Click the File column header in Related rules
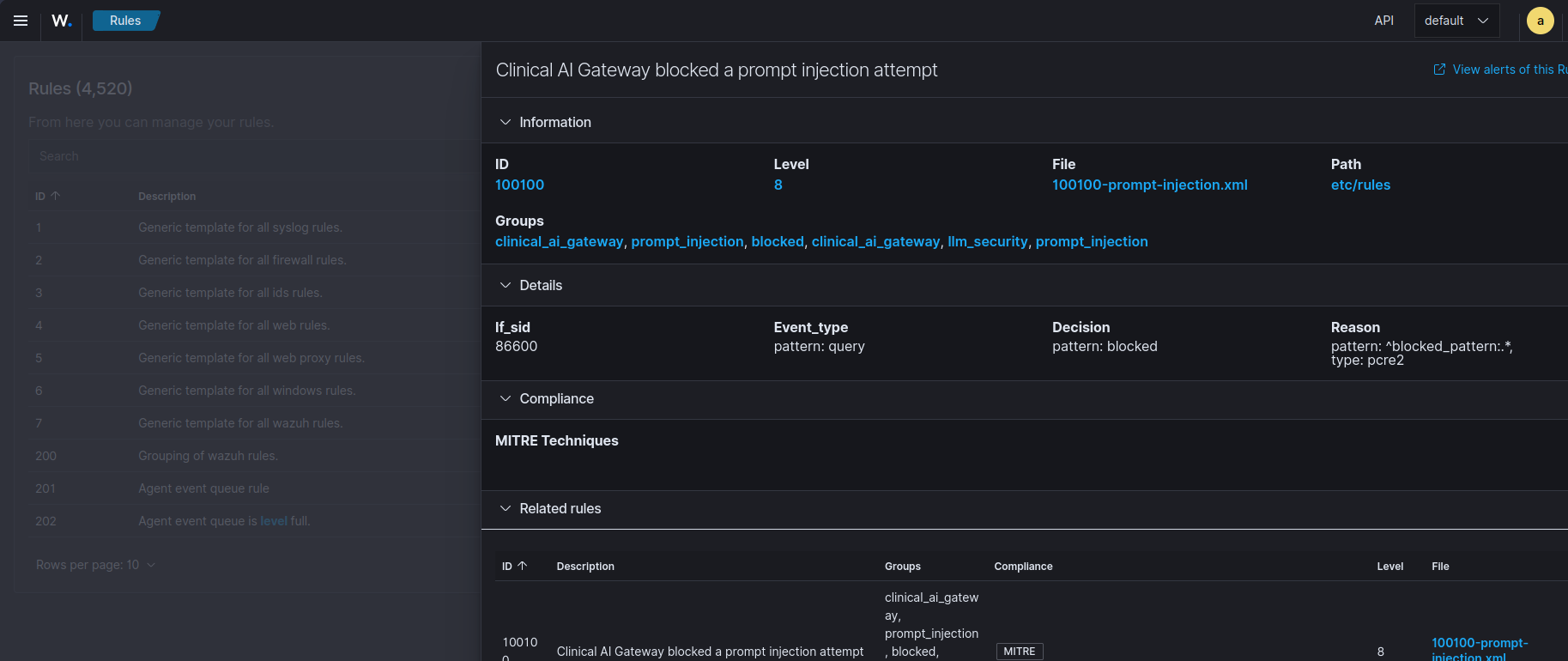This screenshot has height=661, width=1568. pyautogui.click(x=1440, y=567)
